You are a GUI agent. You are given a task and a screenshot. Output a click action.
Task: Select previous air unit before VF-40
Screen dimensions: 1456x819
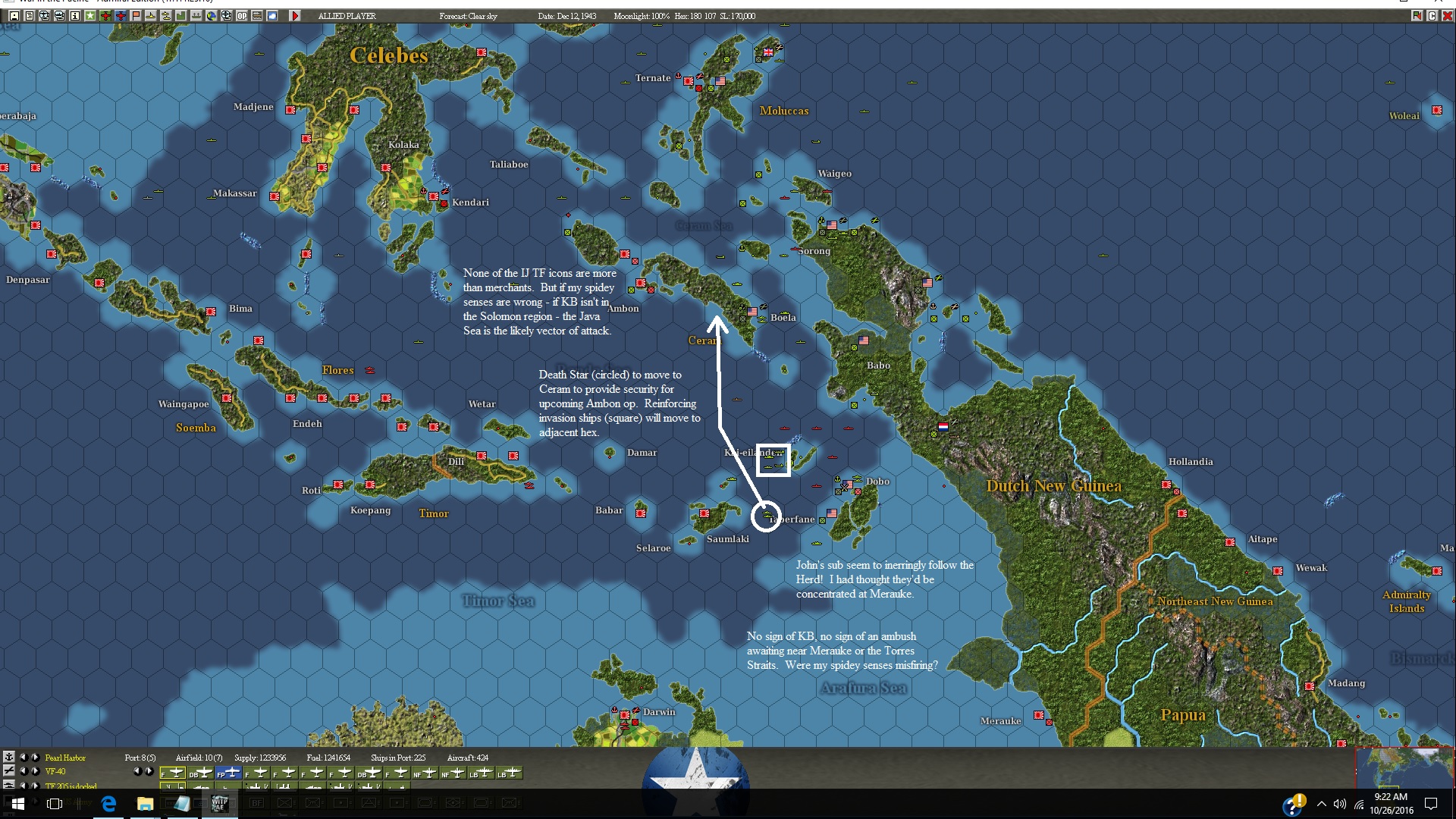pyautogui.click(x=23, y=770)
